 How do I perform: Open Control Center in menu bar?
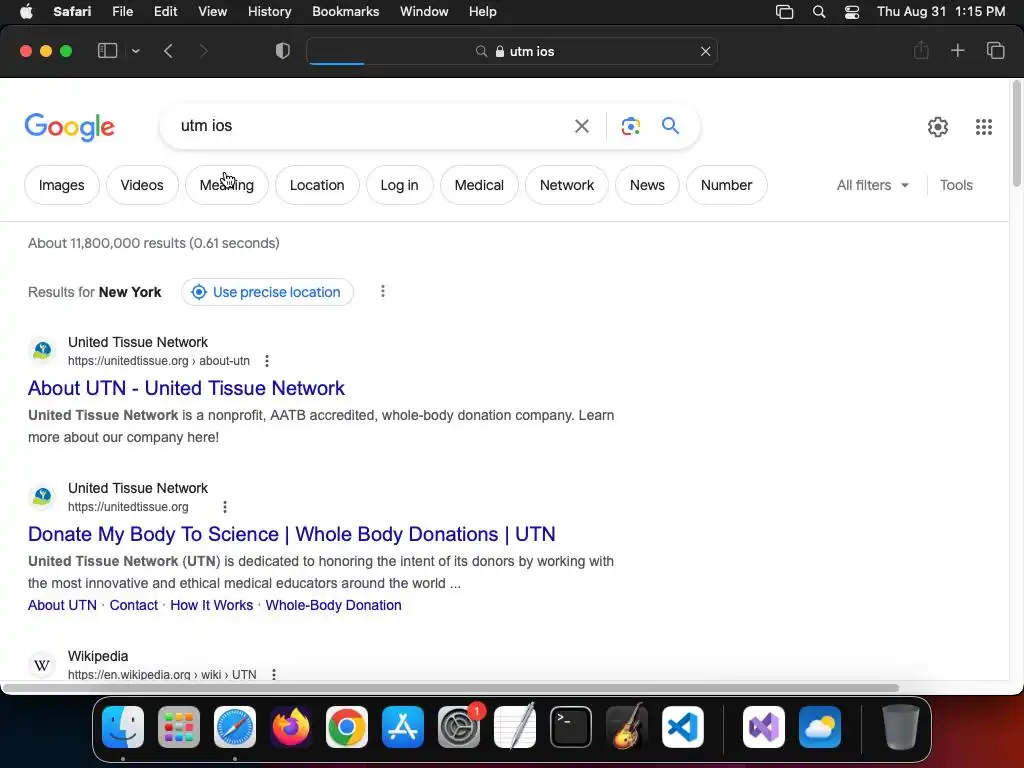point(852,12)
